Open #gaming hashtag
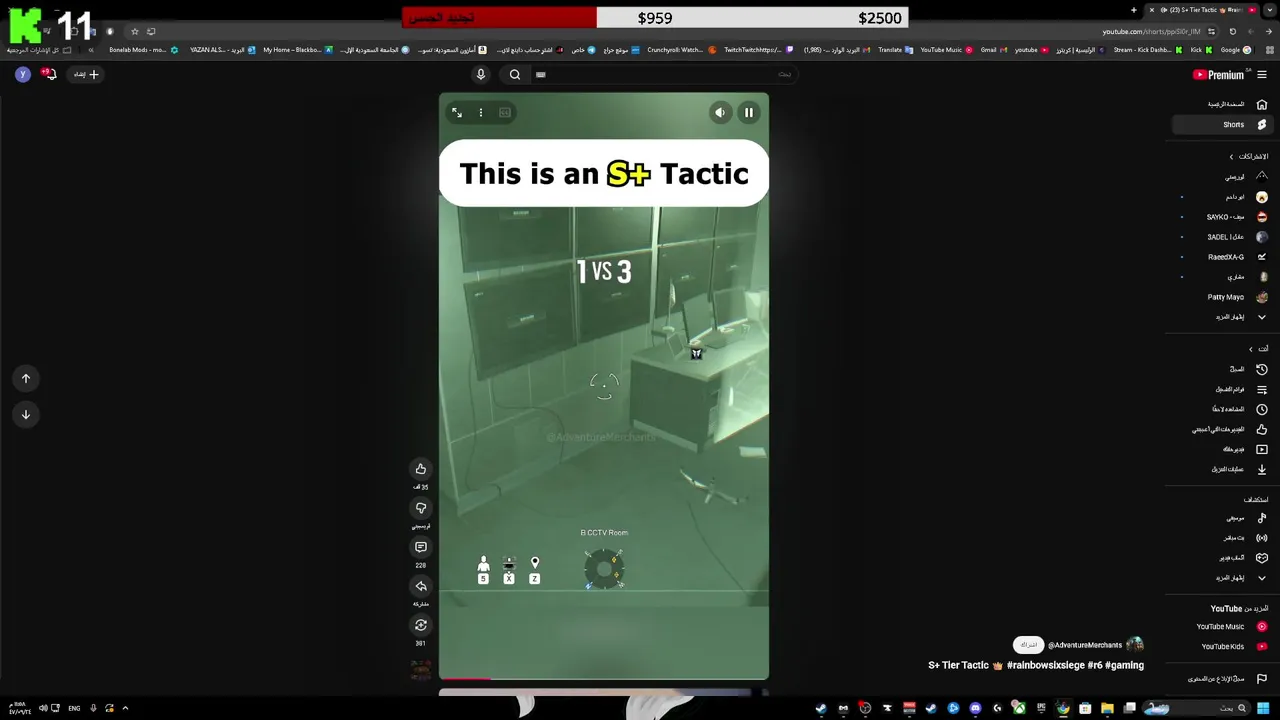 pyautogui.click(x=1124, y=665)
